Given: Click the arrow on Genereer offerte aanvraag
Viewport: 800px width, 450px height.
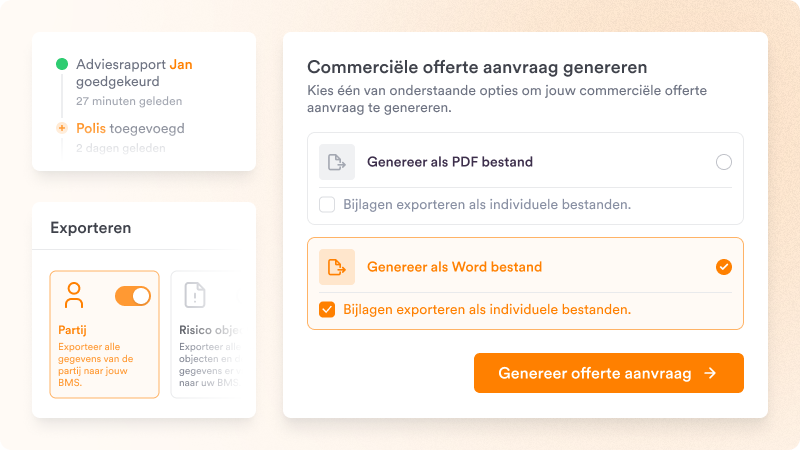Looking at the screenshot, I should pos(710,373).
